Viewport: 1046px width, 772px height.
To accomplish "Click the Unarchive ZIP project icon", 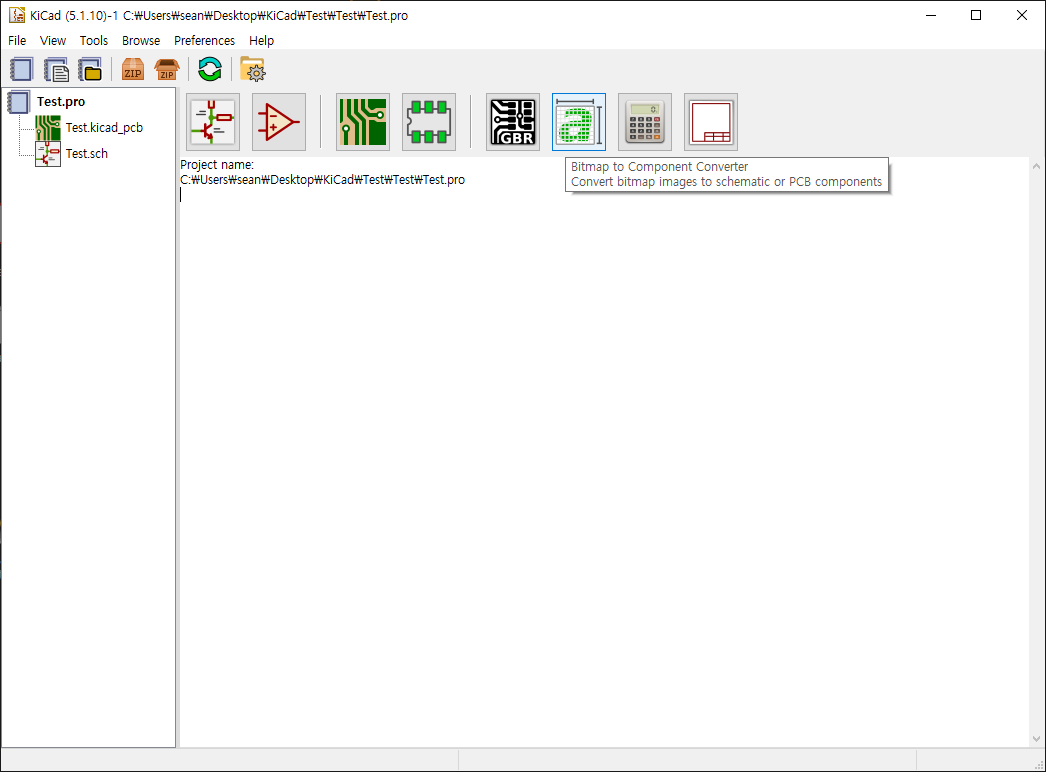I will click(x=166, y=69).
